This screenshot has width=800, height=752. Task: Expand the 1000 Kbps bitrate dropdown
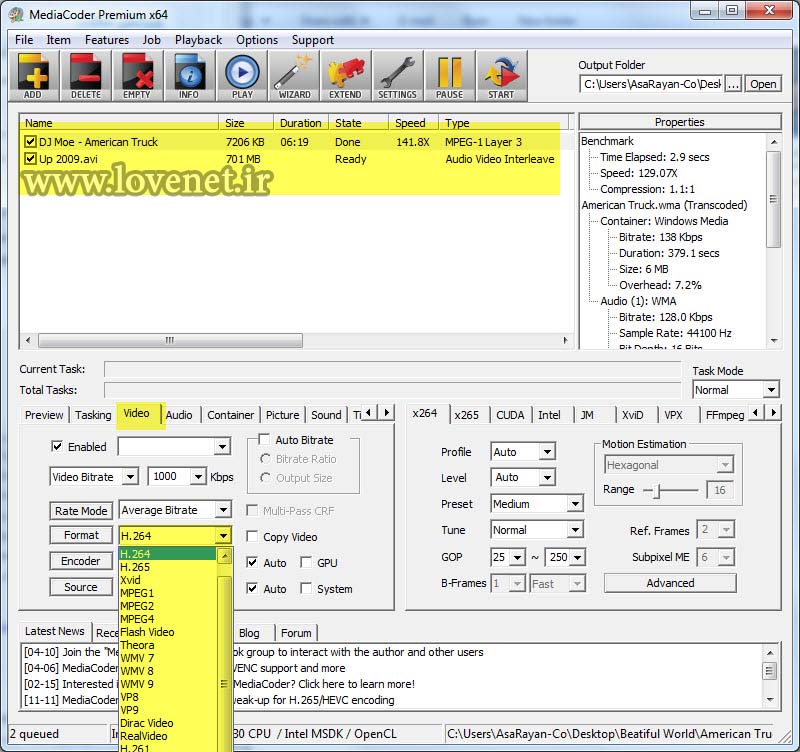click(x=198, y=477)
